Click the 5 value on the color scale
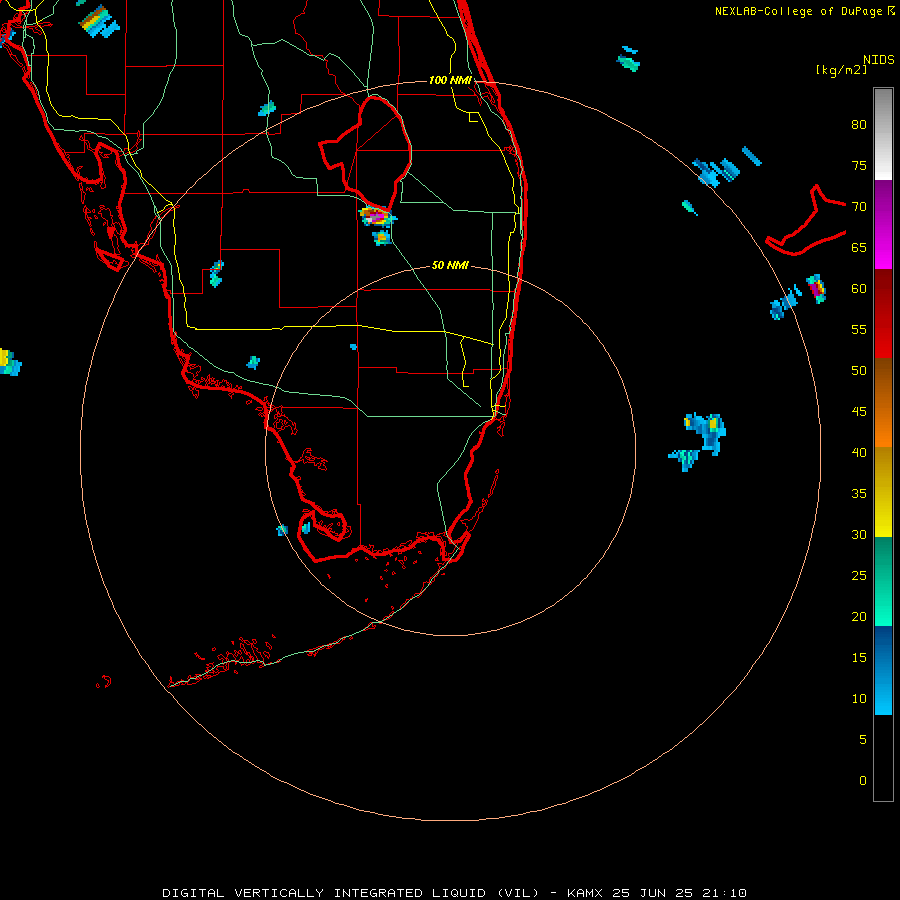 [x=863, y=740]
